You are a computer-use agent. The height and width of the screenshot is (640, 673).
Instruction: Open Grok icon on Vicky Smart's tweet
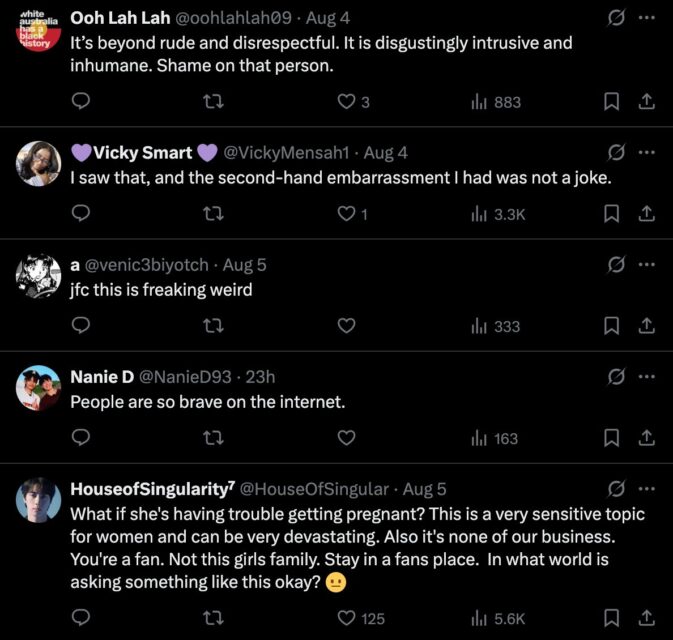pos(617,152)
